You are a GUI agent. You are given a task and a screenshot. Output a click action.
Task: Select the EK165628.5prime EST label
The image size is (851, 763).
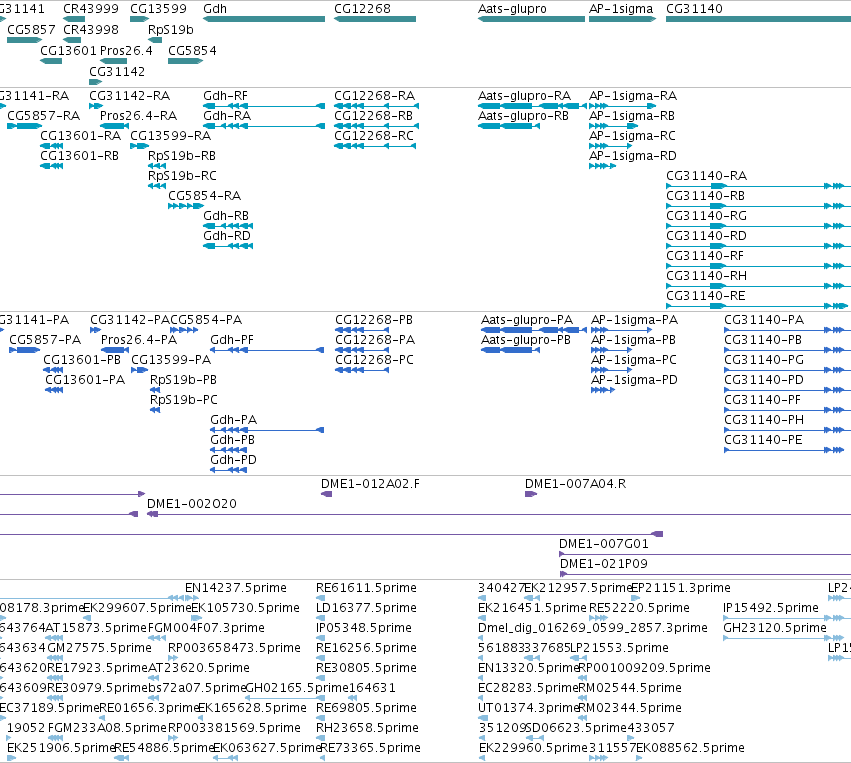(252, 708)
